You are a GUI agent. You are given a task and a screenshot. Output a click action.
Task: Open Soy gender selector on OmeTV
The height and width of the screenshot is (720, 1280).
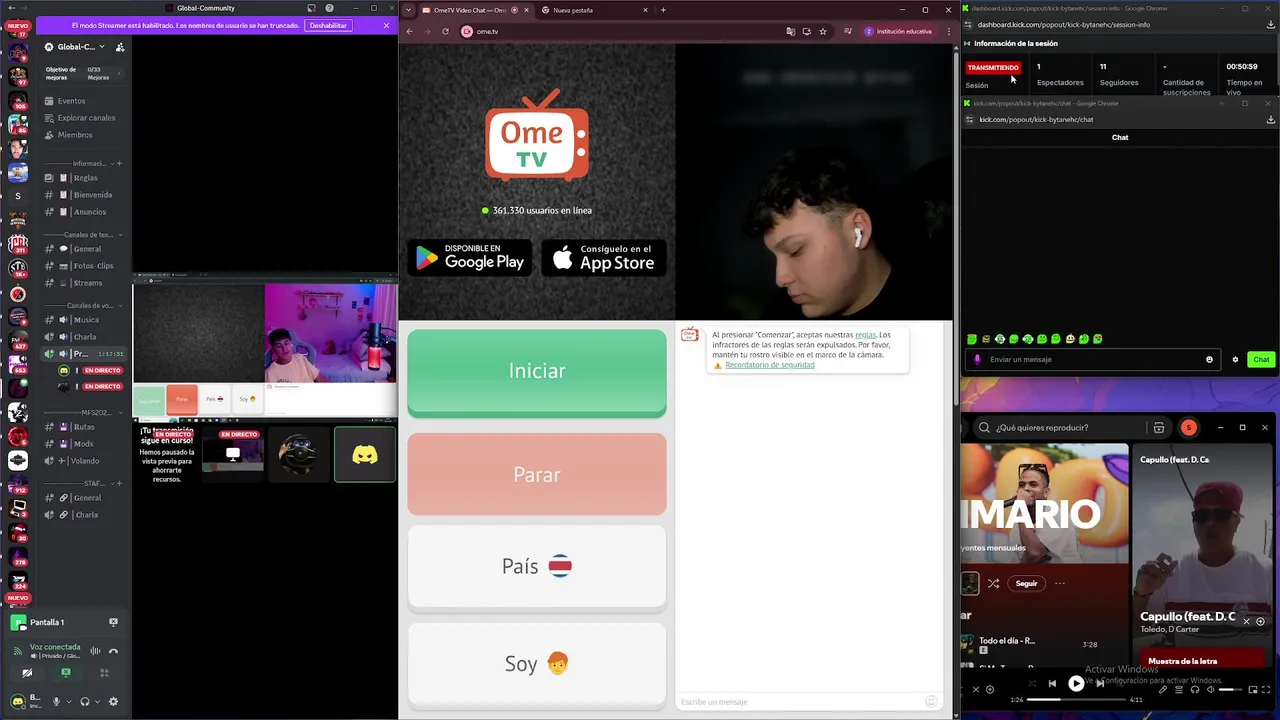pos(537,664)
